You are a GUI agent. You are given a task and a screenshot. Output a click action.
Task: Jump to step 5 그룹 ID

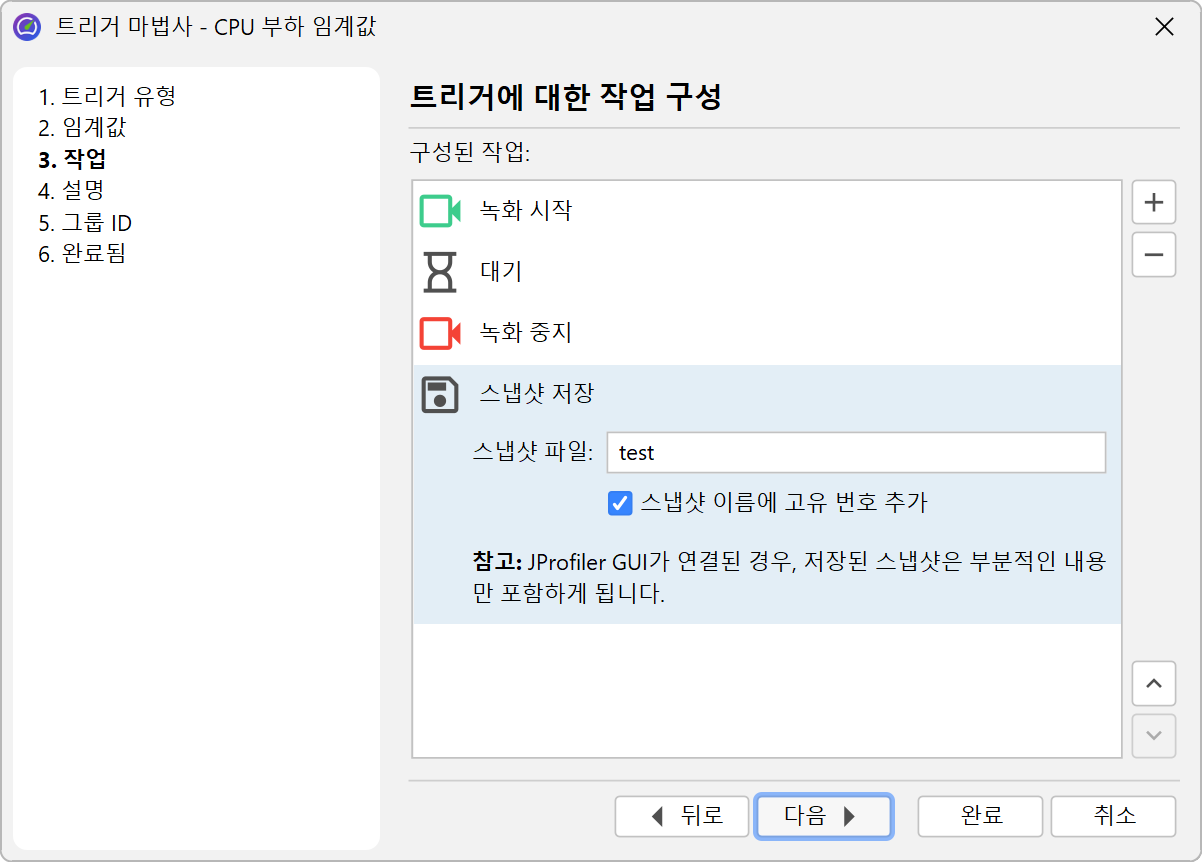pos(85,222)
